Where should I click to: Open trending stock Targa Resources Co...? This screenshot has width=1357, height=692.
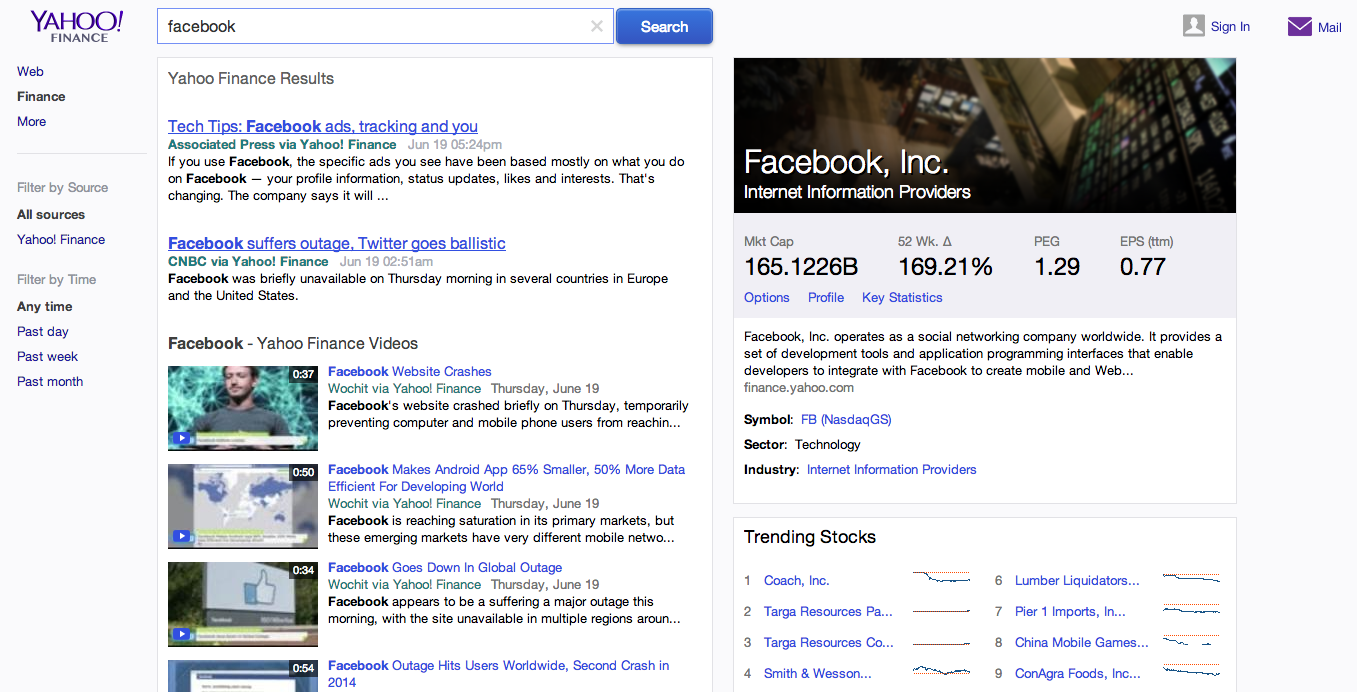coord(829,642)
